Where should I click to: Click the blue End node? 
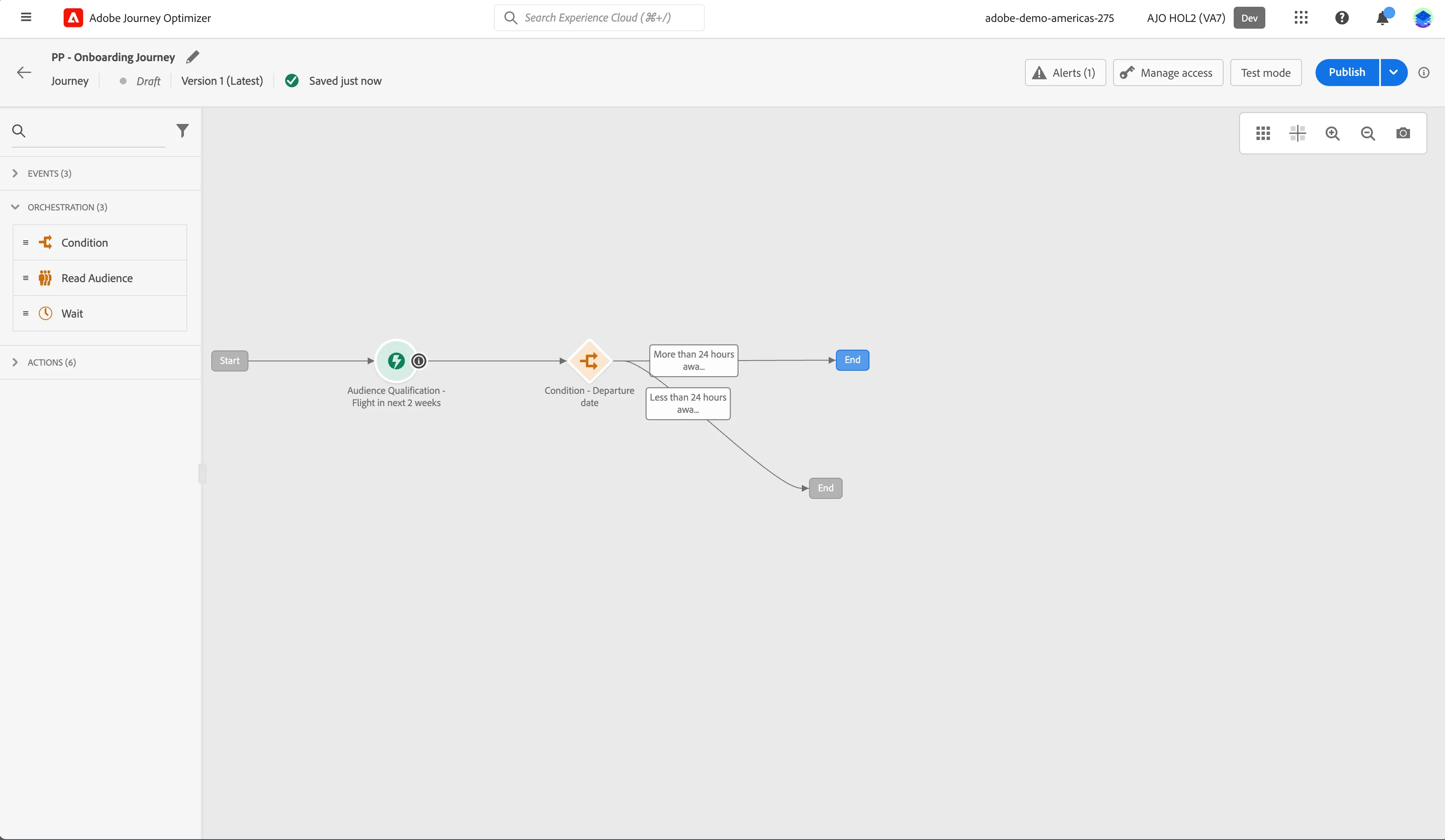tap(852, 360)
